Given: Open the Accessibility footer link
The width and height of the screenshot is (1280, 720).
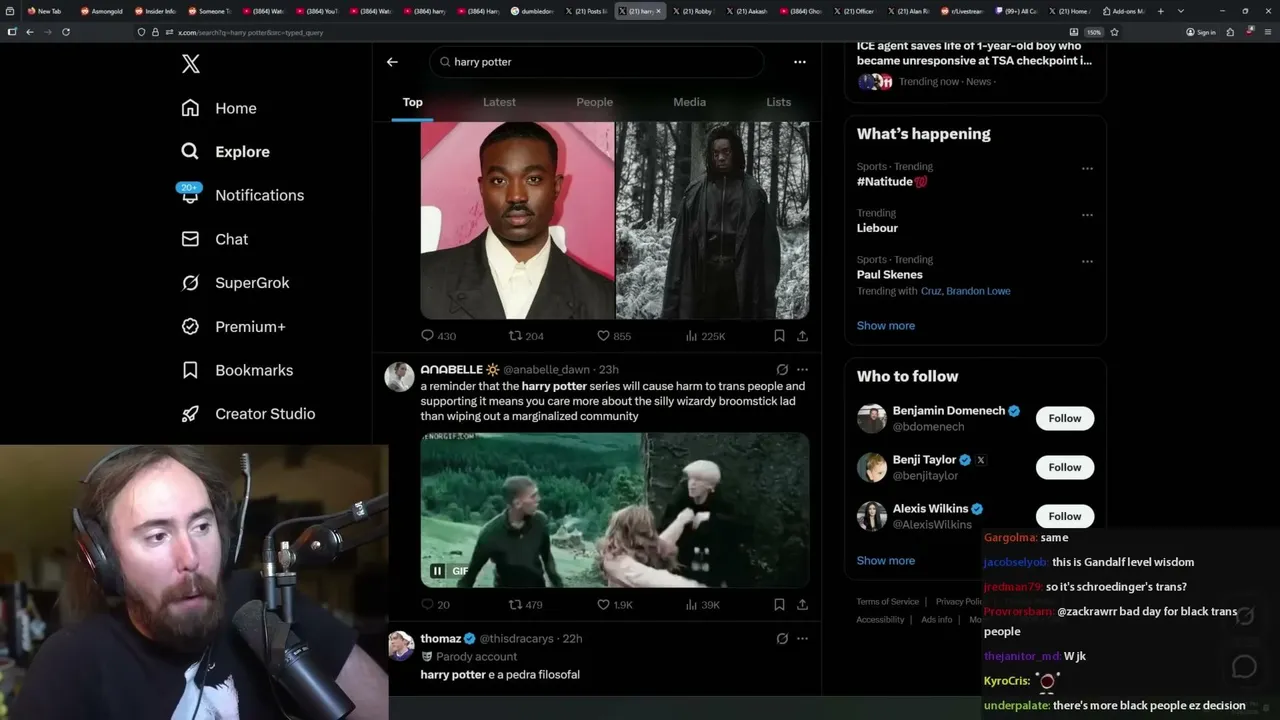Looking at the screenshot, I should click(x=880, y=619).
